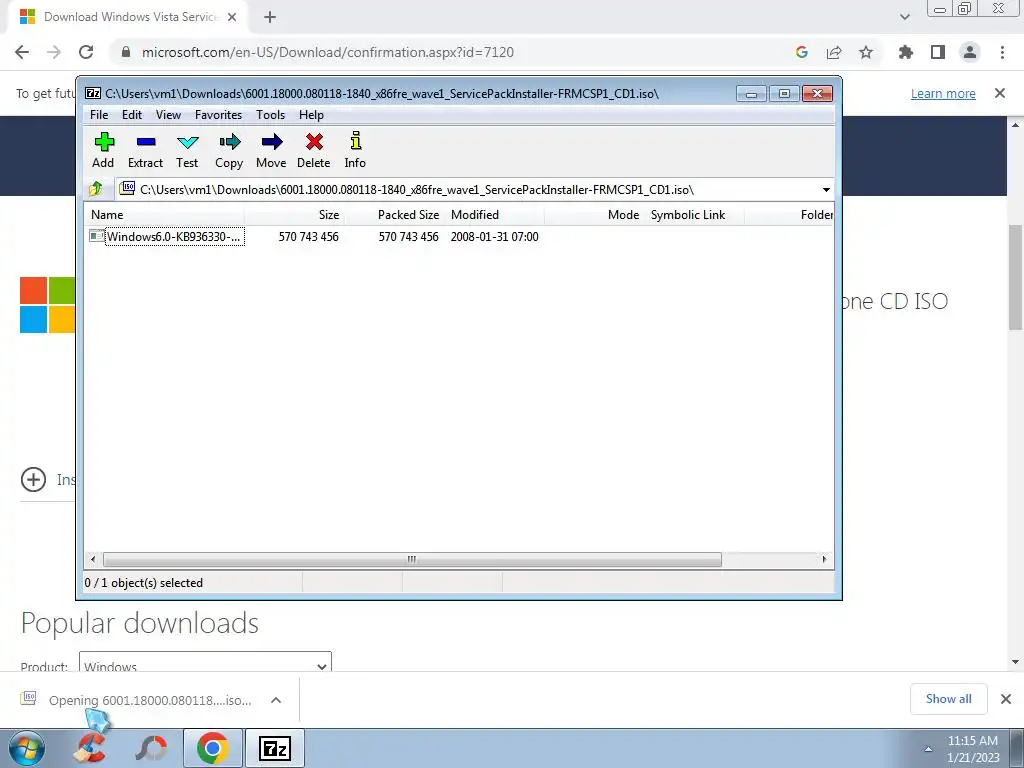Go up one folder level in 7-Zip
Screen dimensions: 1024x768
click(95, 189)
